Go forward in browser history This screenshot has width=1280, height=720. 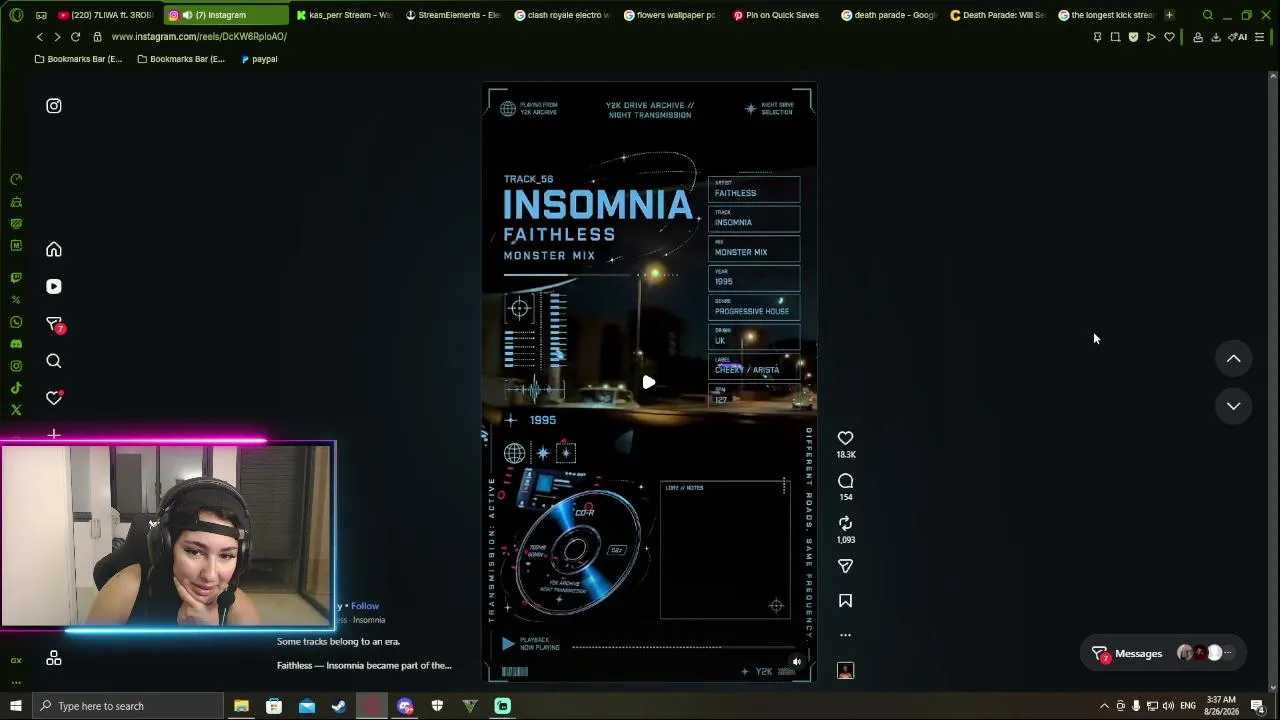pos(57,37)
